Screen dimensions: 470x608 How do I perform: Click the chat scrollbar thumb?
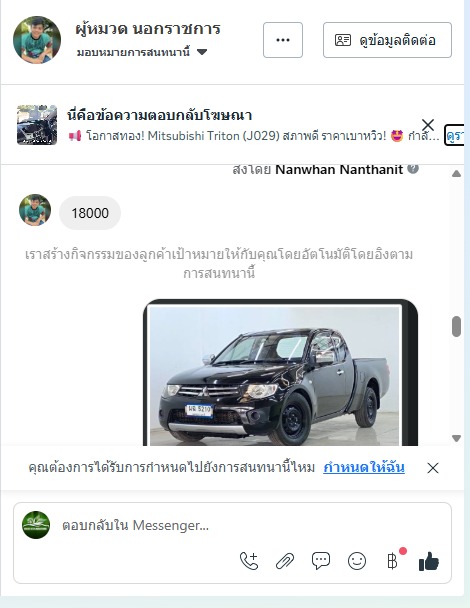tap(456, 326)
